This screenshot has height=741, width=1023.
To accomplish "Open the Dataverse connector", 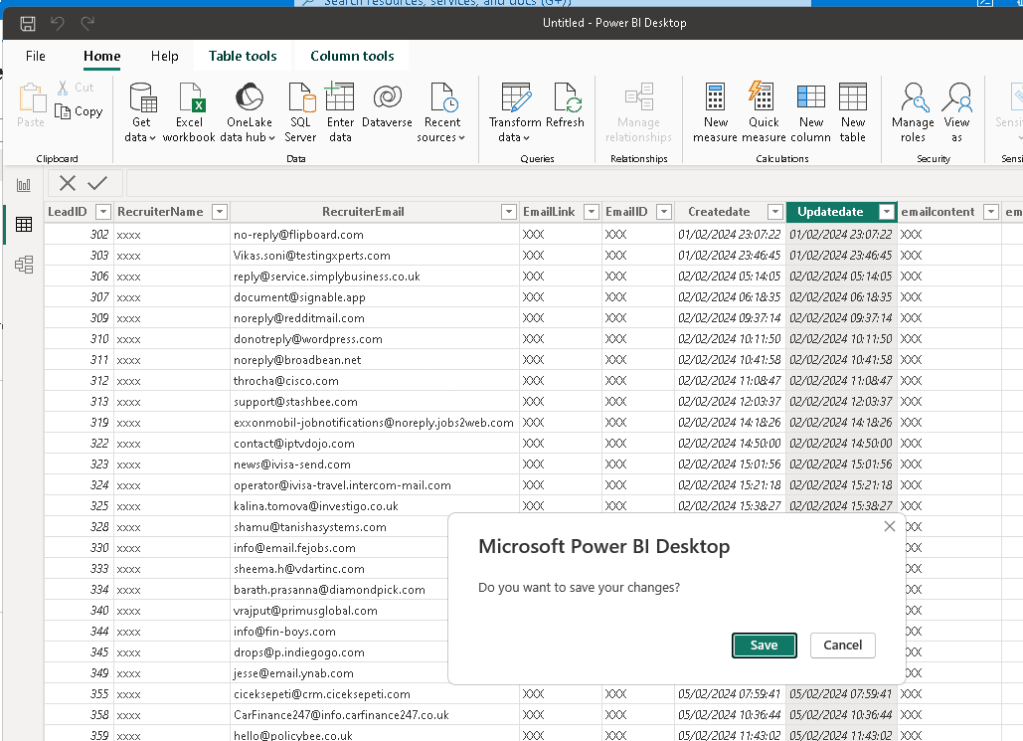I will click(387, 106).
